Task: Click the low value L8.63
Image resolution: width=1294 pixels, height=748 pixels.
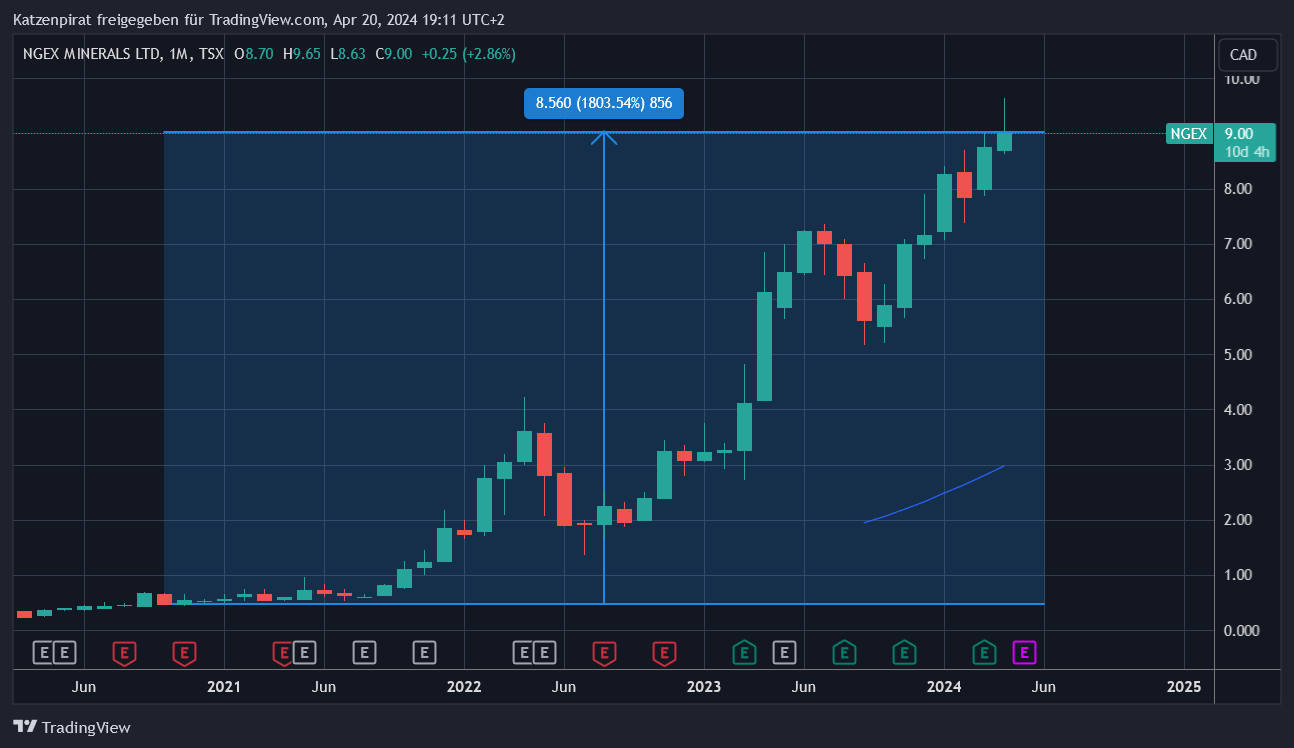Action: coord(347,54)
